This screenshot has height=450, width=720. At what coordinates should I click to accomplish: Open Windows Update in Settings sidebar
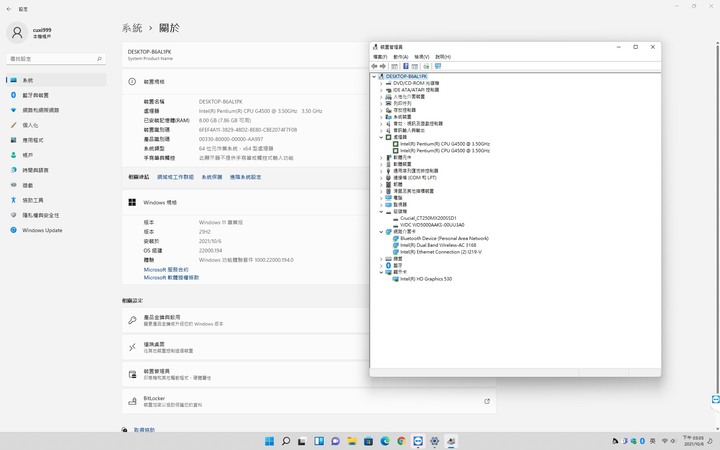click(x=56, y=230)
